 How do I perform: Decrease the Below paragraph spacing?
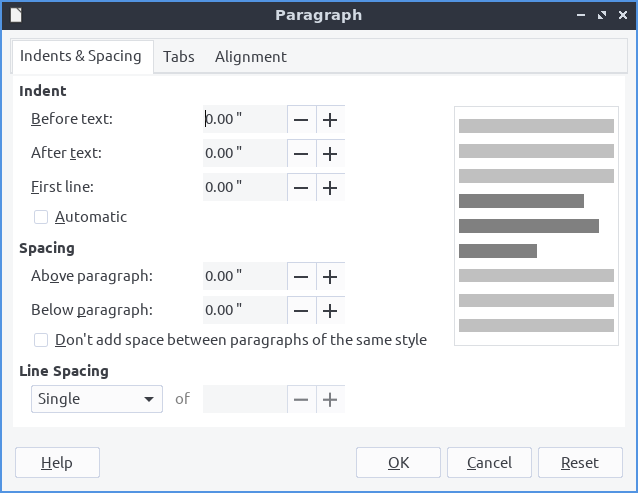301,311
